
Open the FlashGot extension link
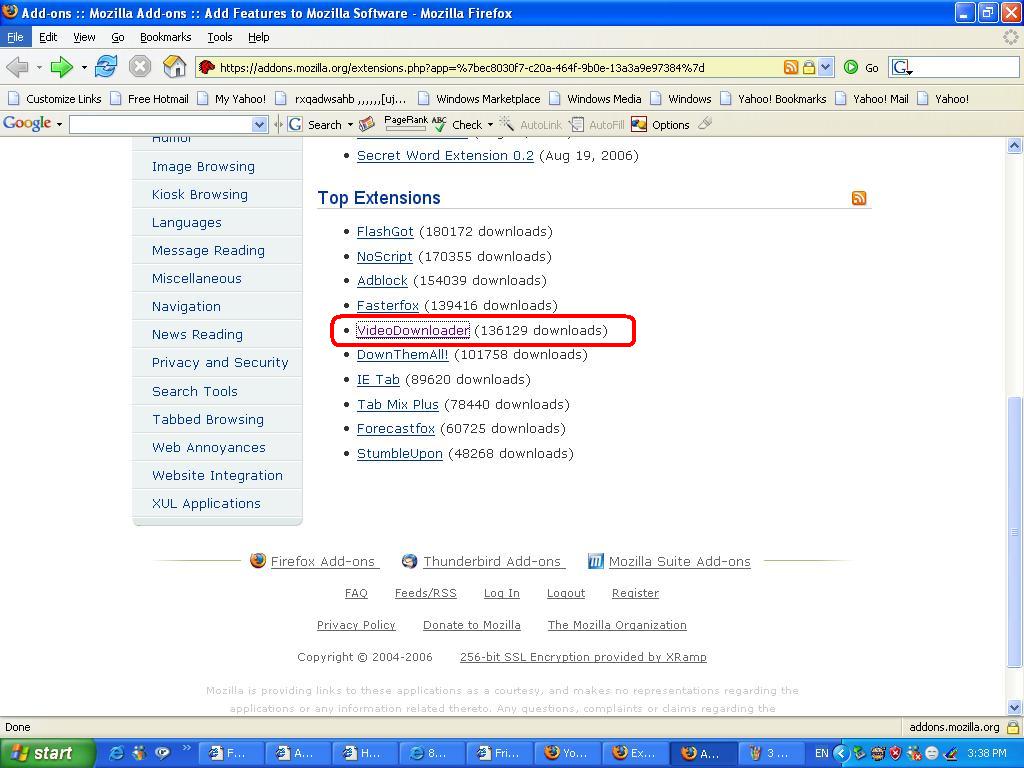385,231
